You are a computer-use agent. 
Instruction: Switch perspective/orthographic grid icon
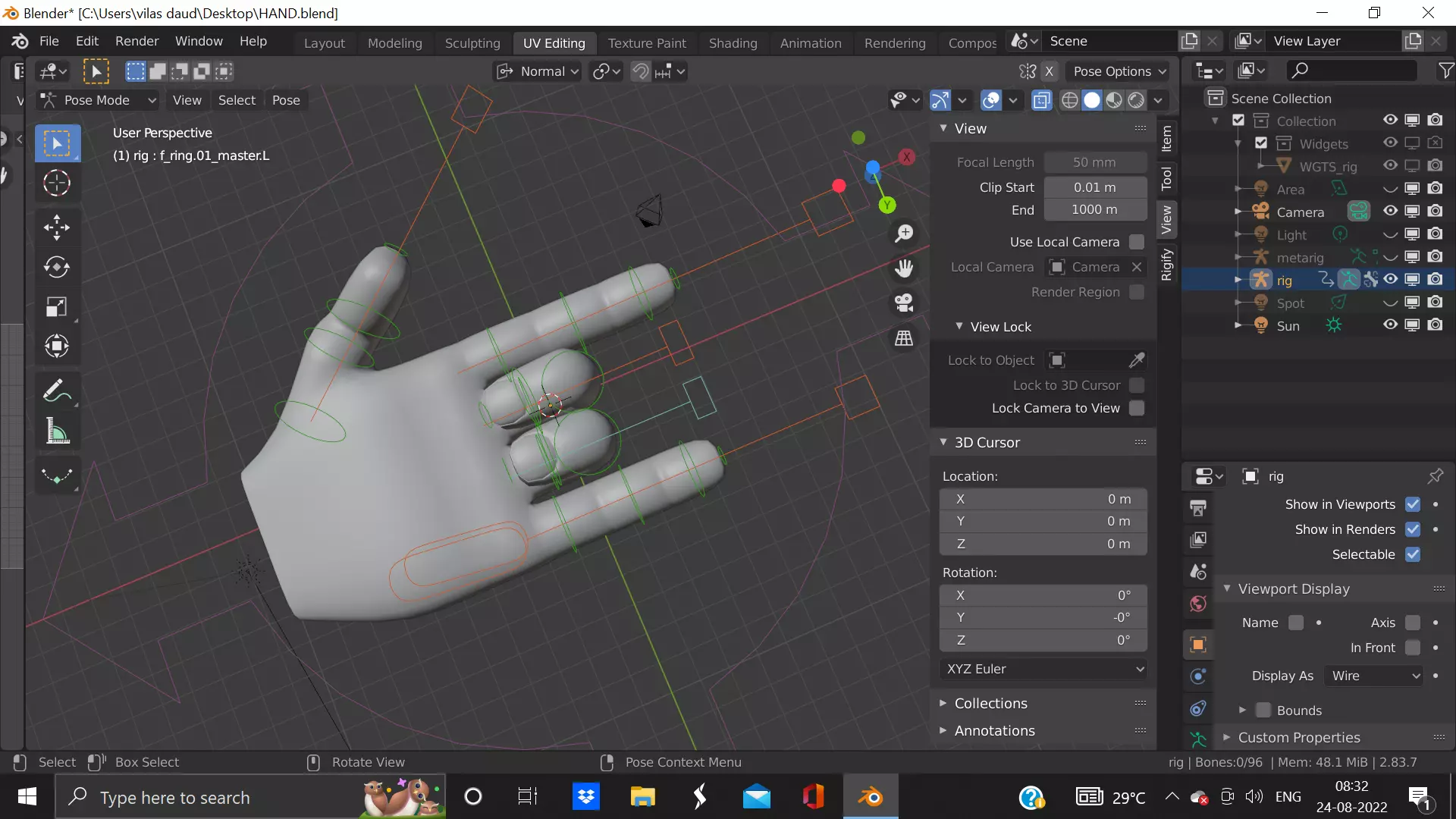click(904, 337)
